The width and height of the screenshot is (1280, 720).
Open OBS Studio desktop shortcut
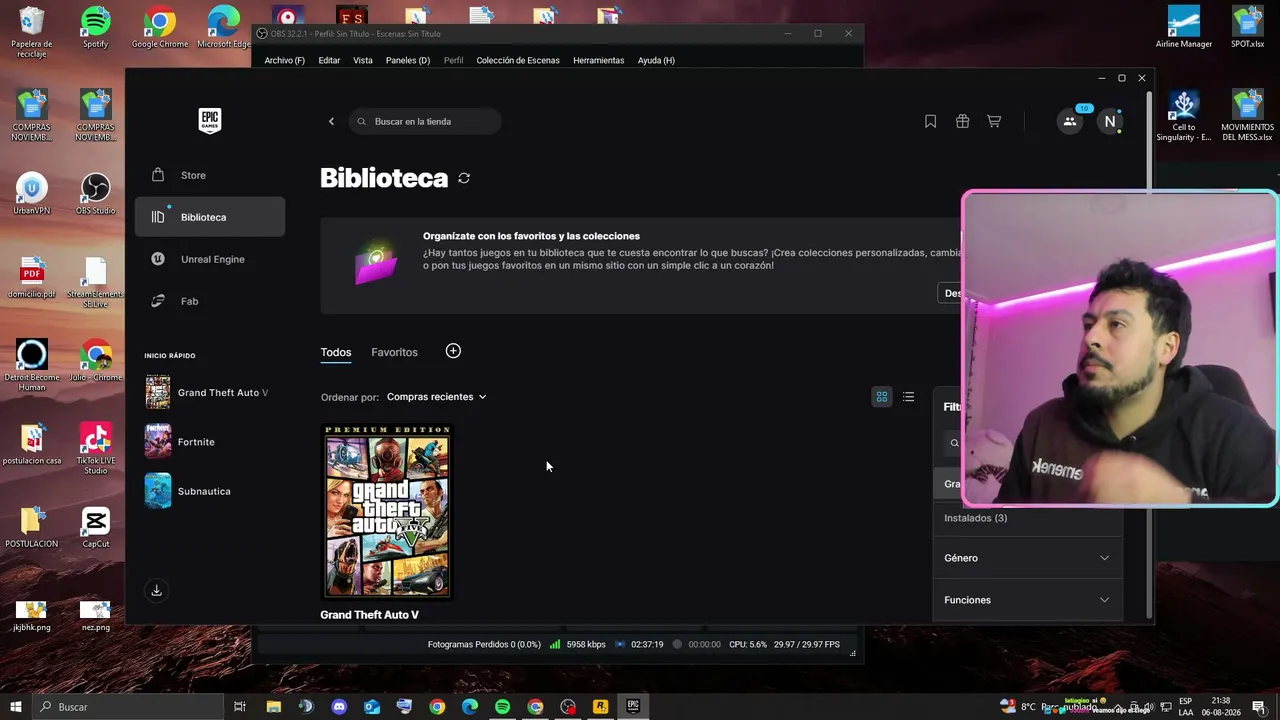pos(95,194)
